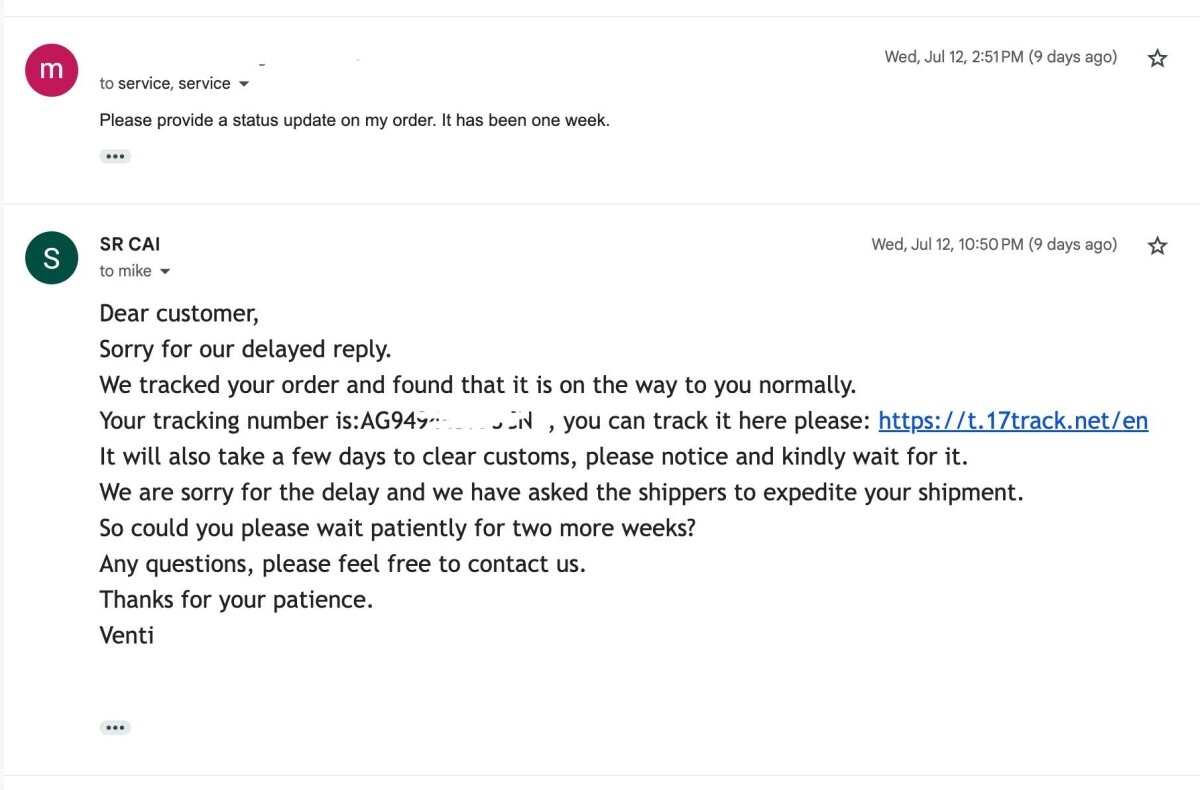Click the "Please provide a status update" message text
This screenshot has height=790, width=1200.
click(354, 120)
